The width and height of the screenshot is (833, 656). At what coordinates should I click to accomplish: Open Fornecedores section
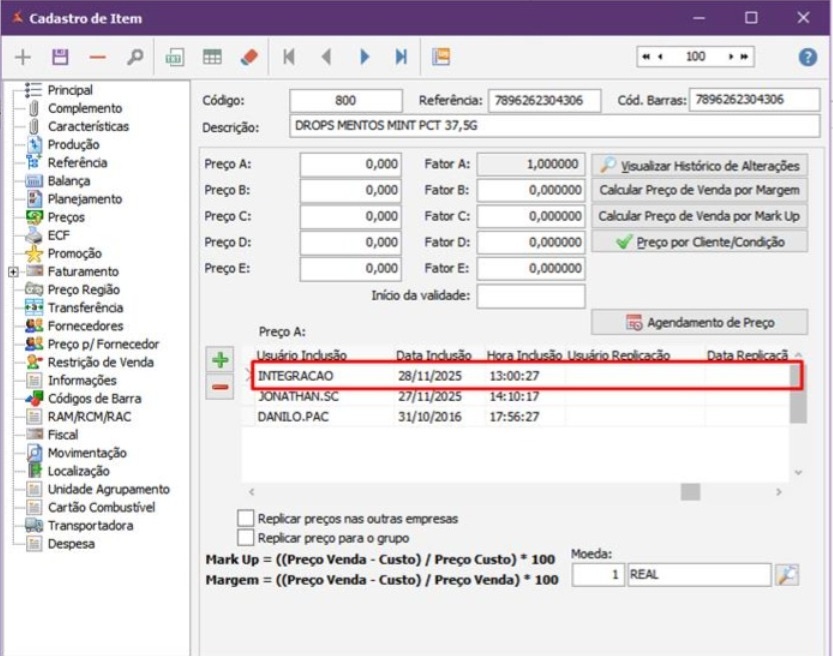point(86,326)
